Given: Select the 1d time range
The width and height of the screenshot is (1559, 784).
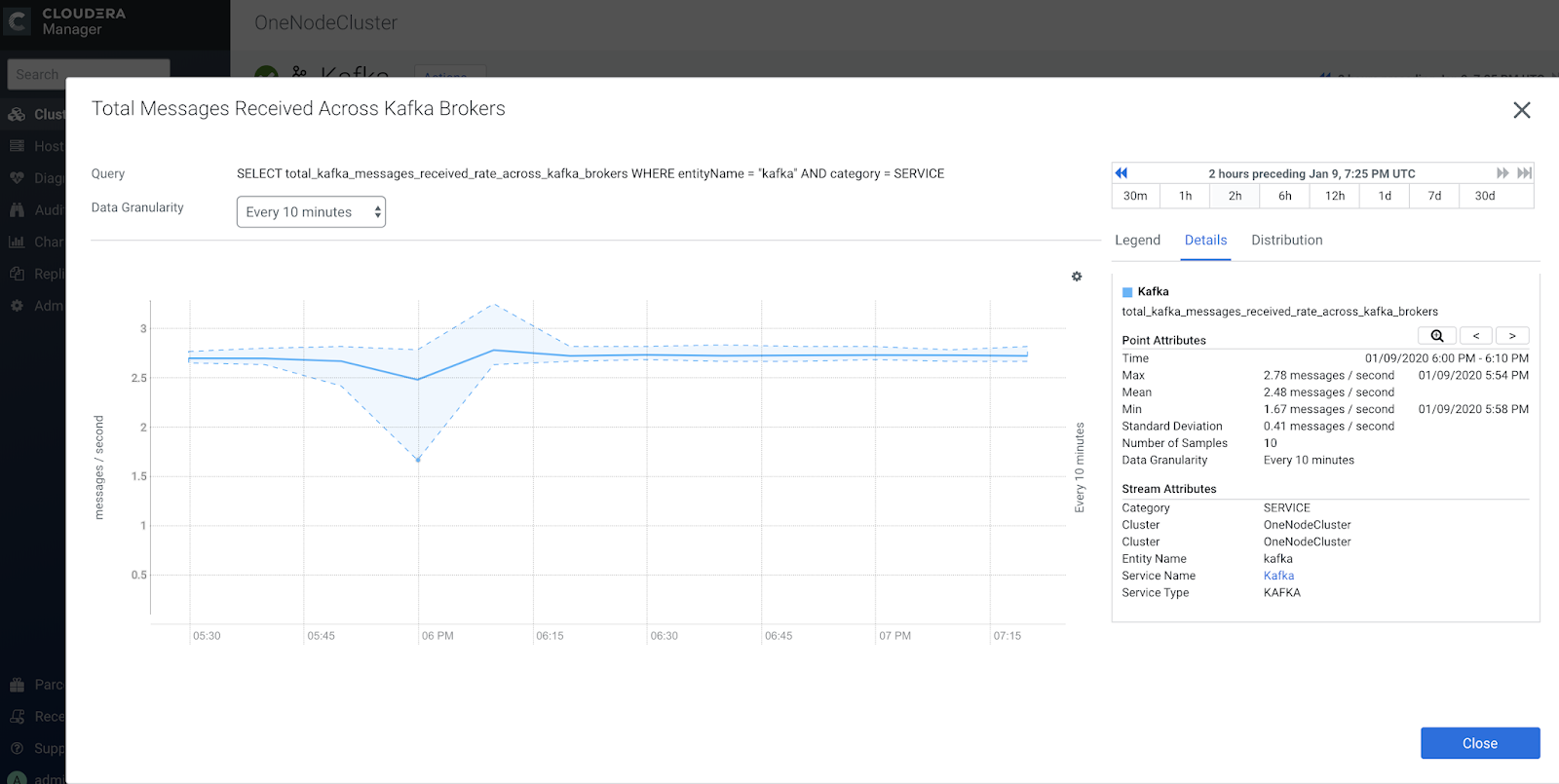Looking at the screenshot, I should click(1385, 196).
